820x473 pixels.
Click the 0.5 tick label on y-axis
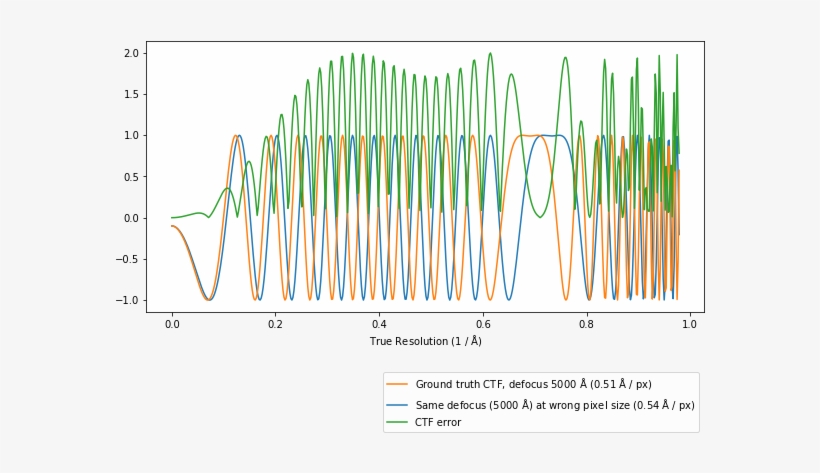[x=130, y=177]
